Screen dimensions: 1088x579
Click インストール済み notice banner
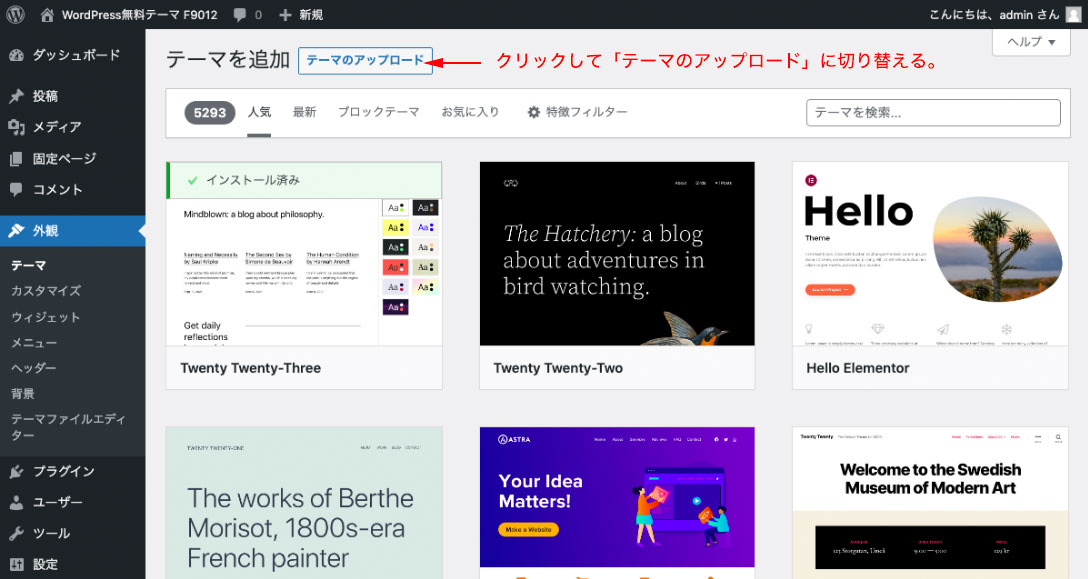point(304,181)
